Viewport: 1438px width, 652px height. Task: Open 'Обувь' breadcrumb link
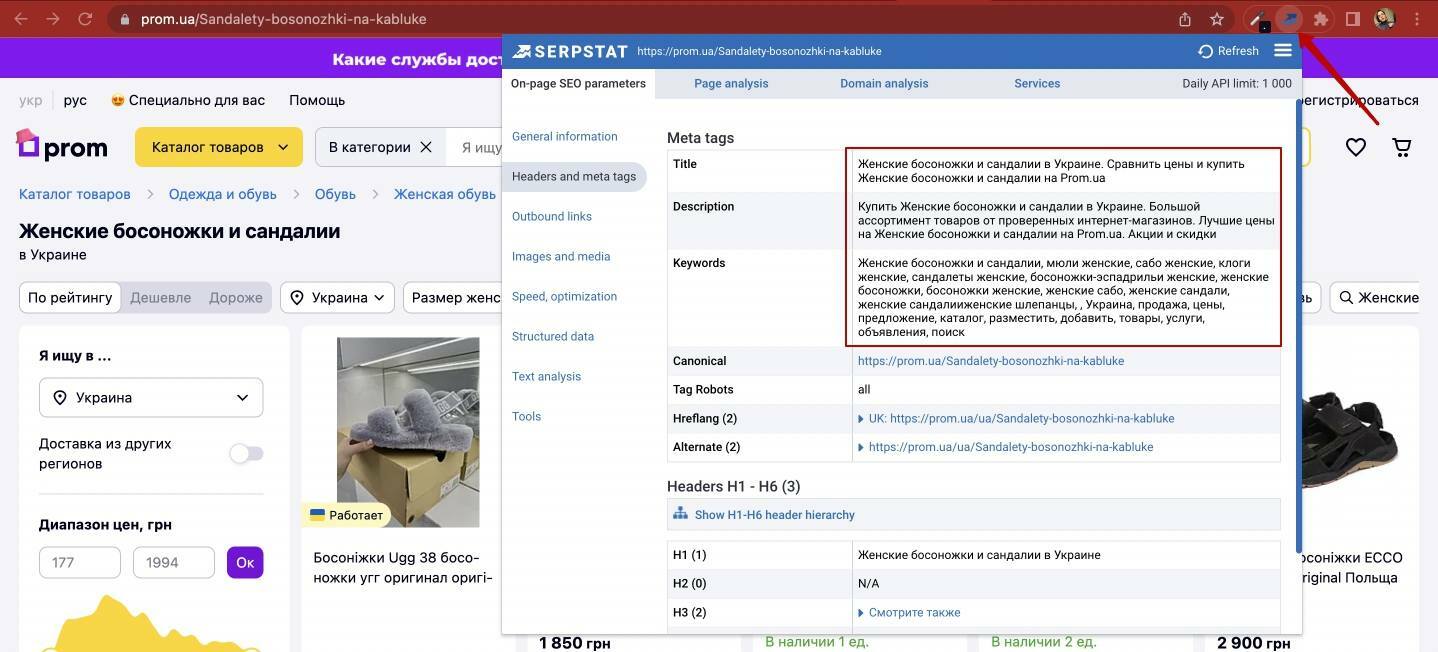[x=335, y=194]
